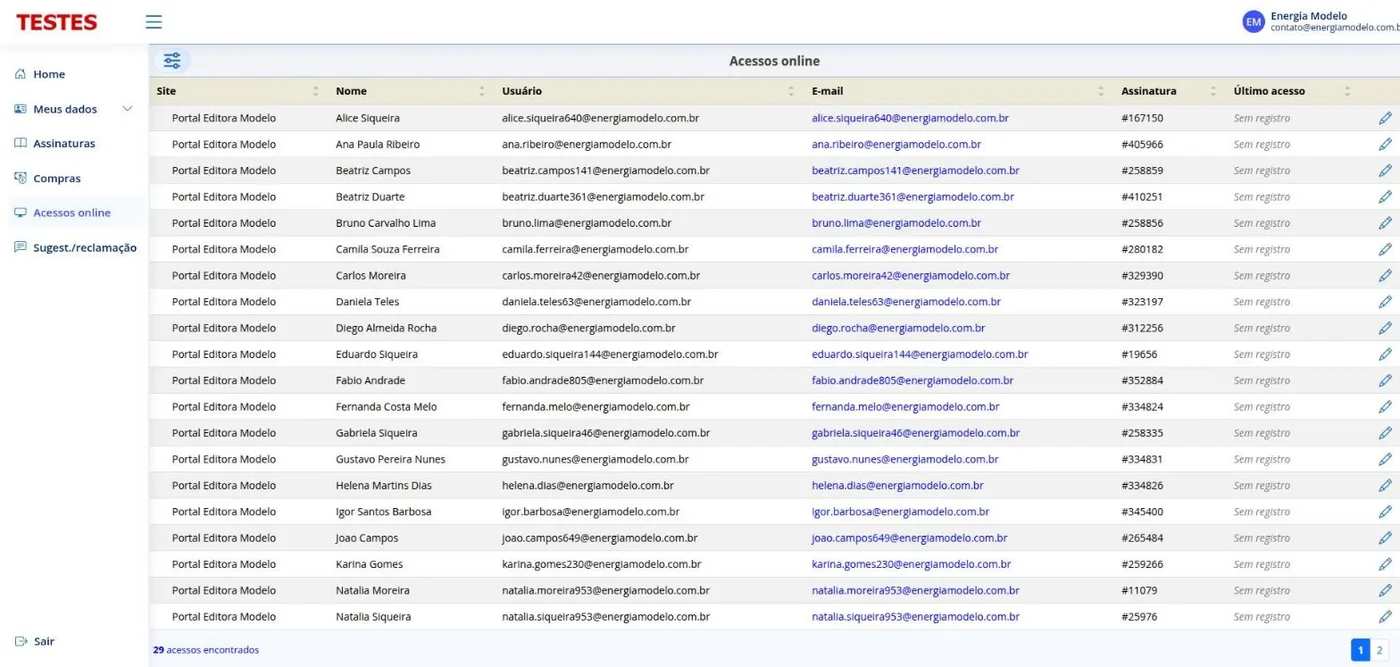
Task: Select Acessos online menu item
Action: 72,212
